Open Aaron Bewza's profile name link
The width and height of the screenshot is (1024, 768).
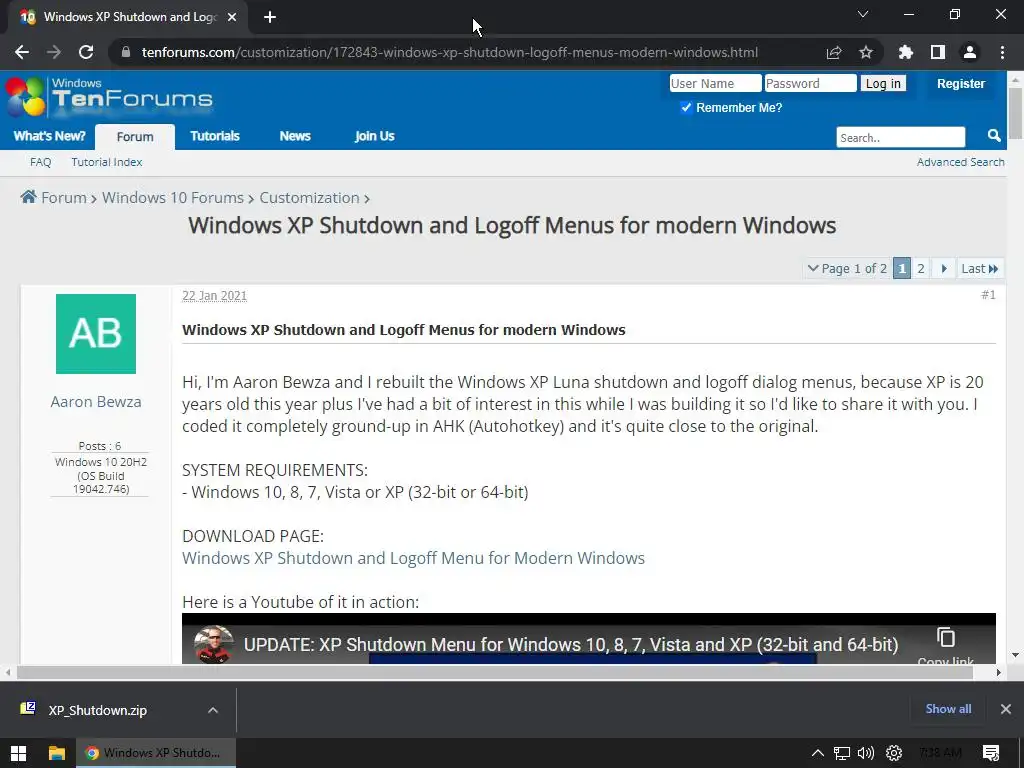click(96, 401)
